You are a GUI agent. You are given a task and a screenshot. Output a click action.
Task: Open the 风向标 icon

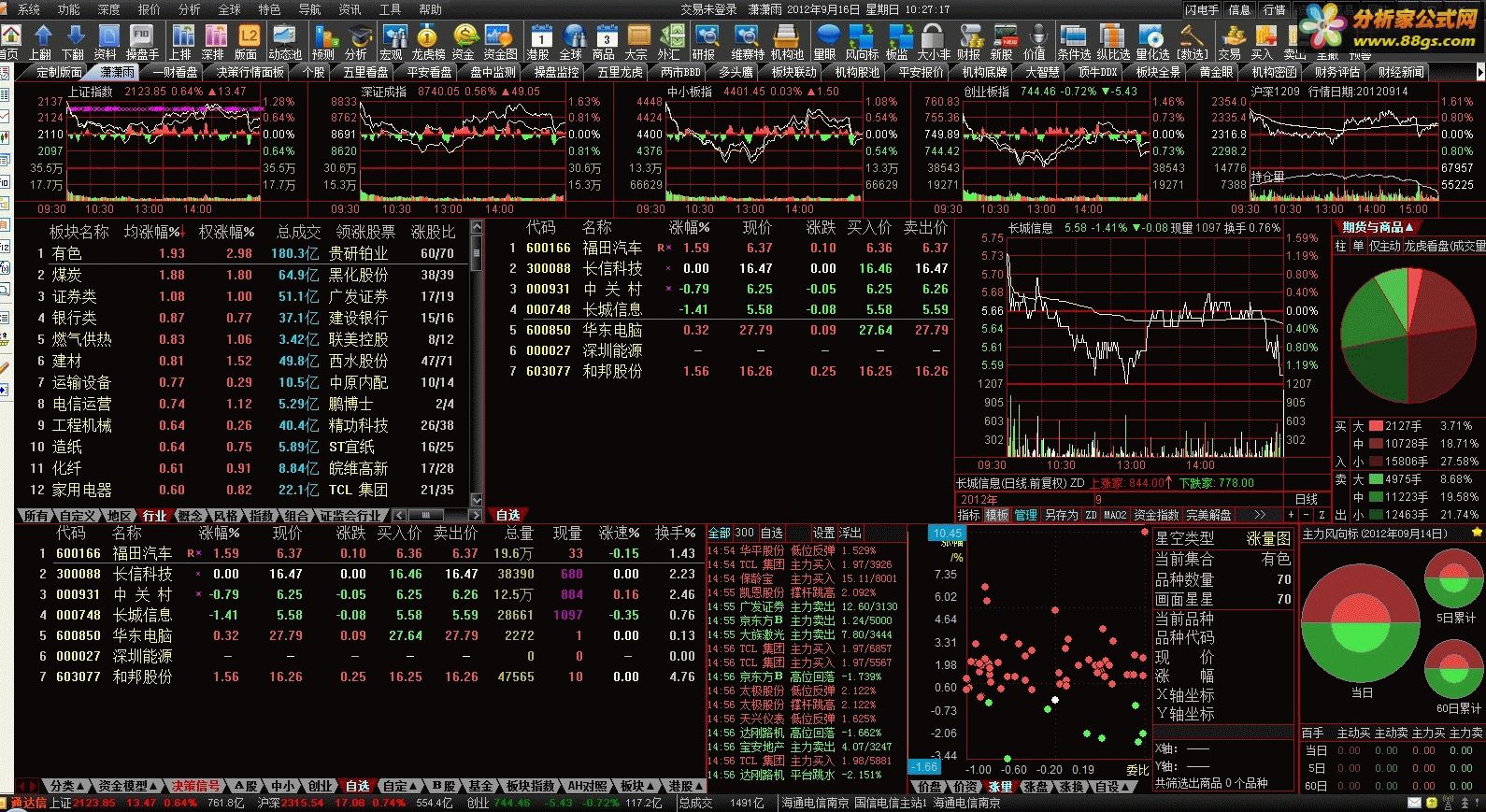861,42
